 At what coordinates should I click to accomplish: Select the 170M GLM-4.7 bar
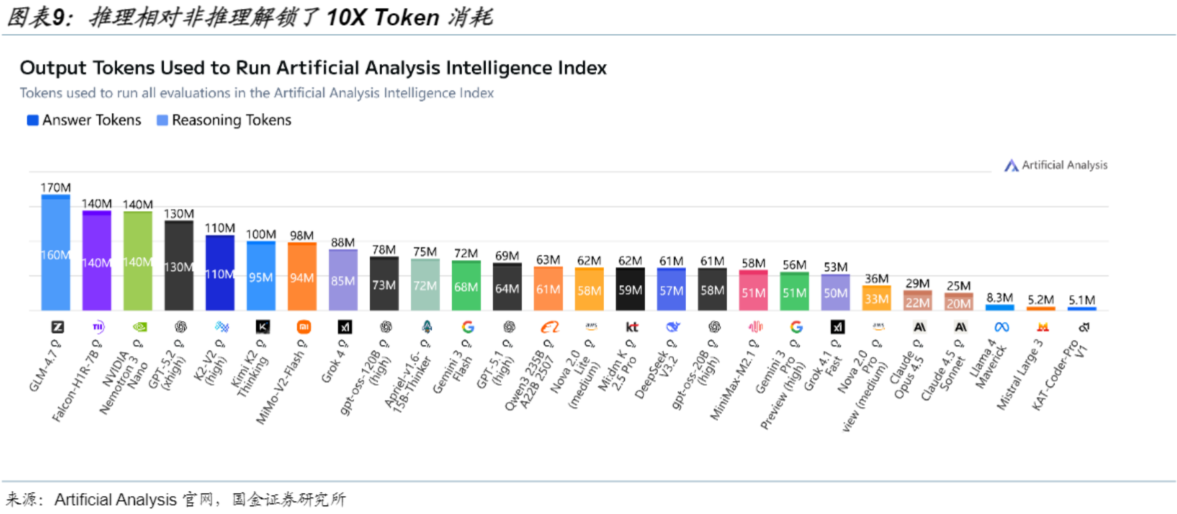[56, 253]
